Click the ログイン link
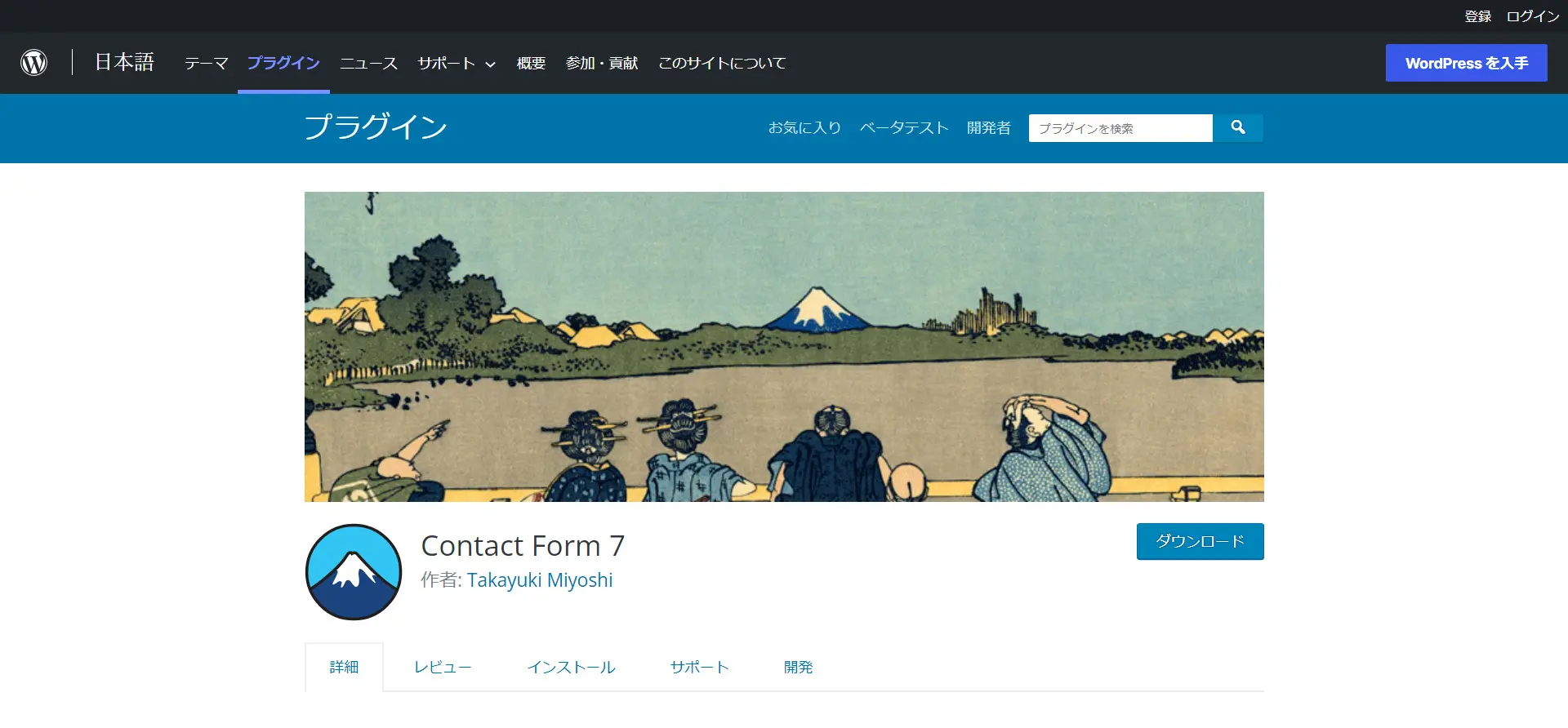Screen dimensions: 1568x728 tap(1533, 16)
